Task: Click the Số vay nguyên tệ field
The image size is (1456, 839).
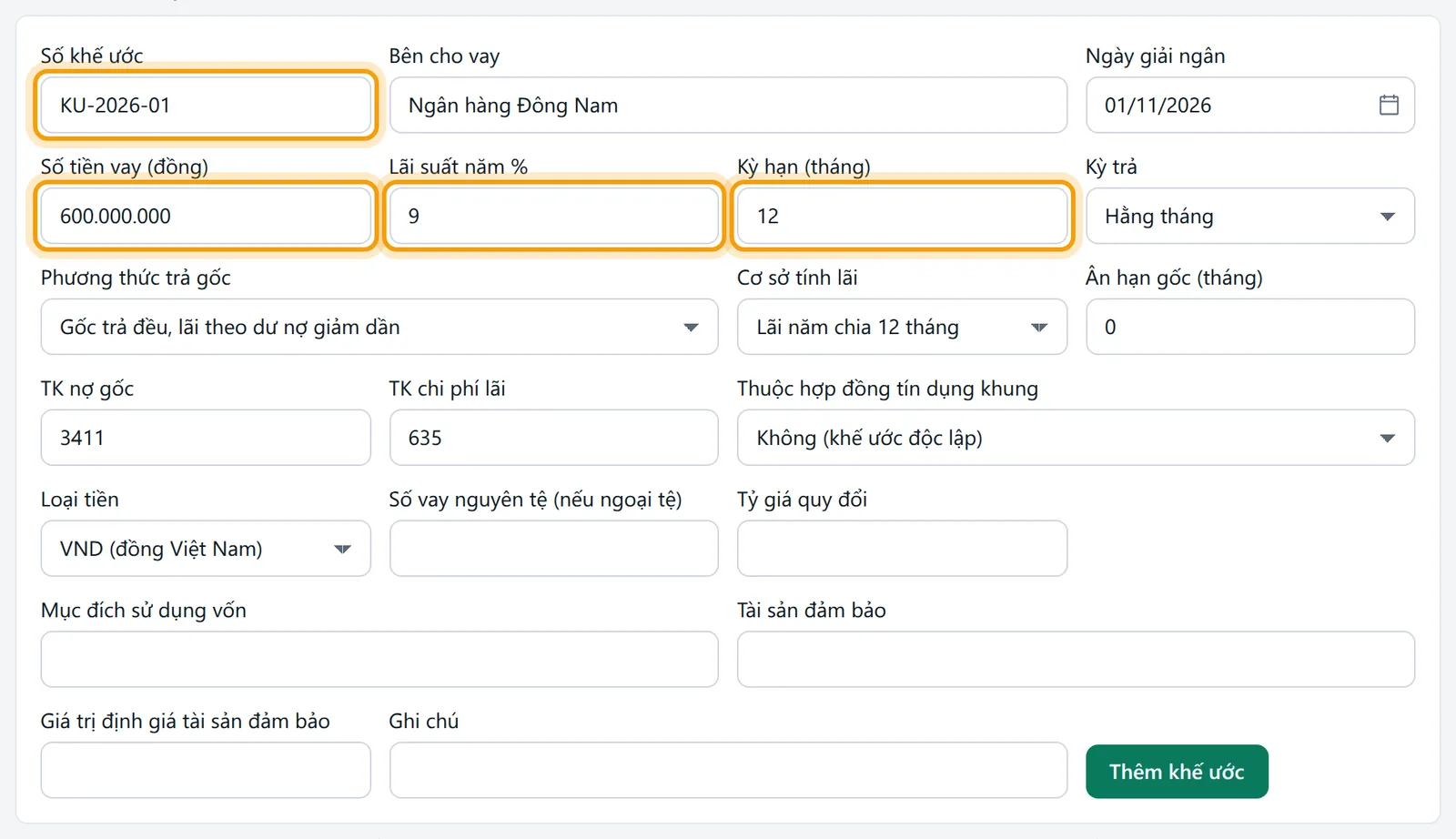Action: (x=553, y=549)
